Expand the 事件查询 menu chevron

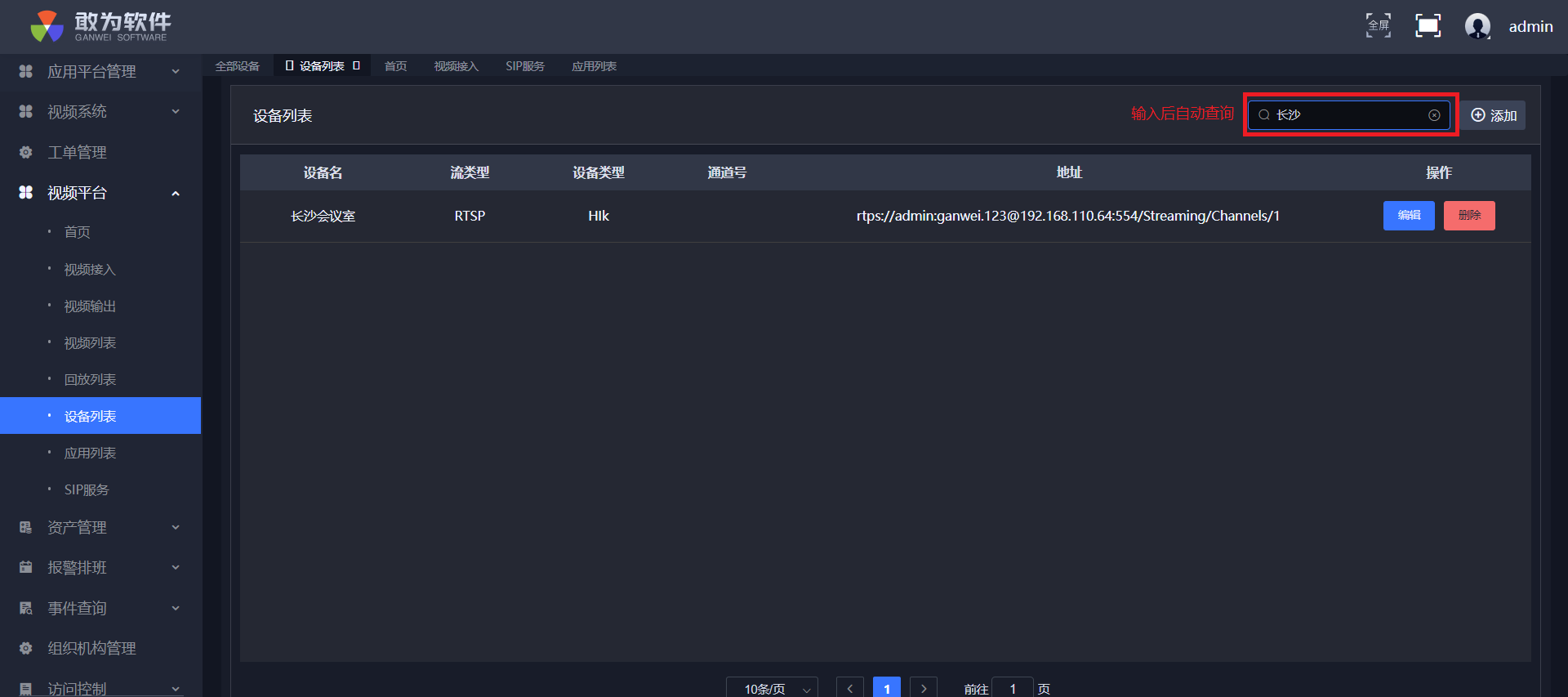tap(176, 608)
